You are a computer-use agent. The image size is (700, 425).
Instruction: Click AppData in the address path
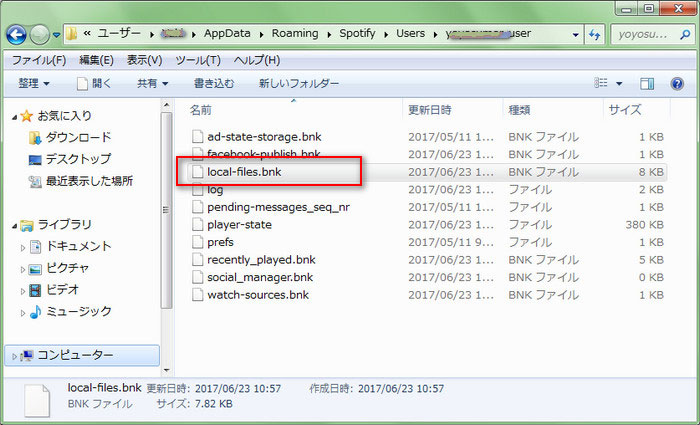[x=227, y=33]
